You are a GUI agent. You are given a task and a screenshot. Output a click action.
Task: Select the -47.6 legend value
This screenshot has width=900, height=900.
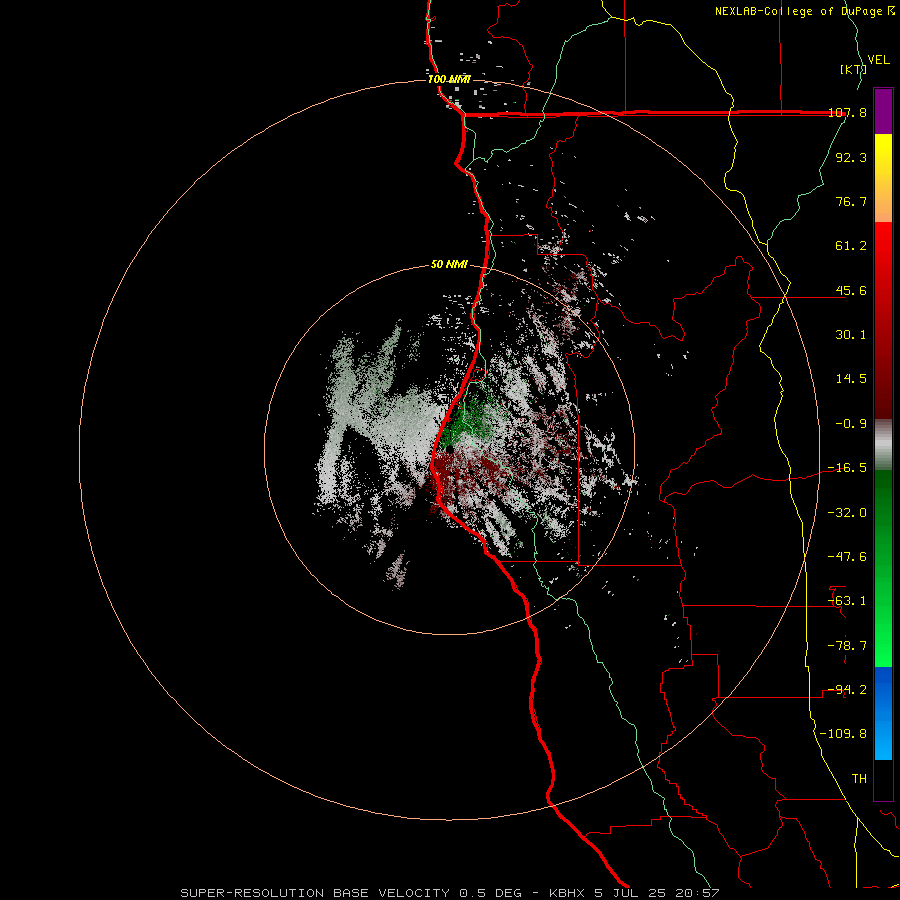[847, 557]
